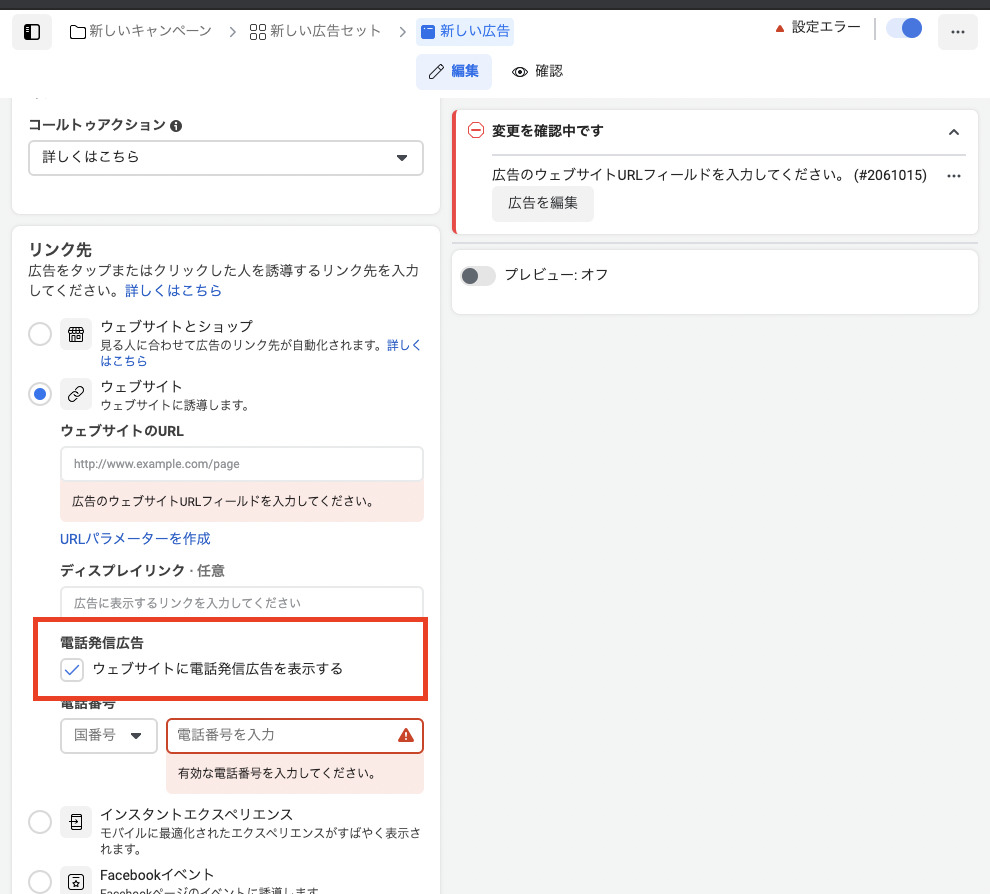
Task: Open the コールトゥアクション dropdown
Action: pos(225,158)
